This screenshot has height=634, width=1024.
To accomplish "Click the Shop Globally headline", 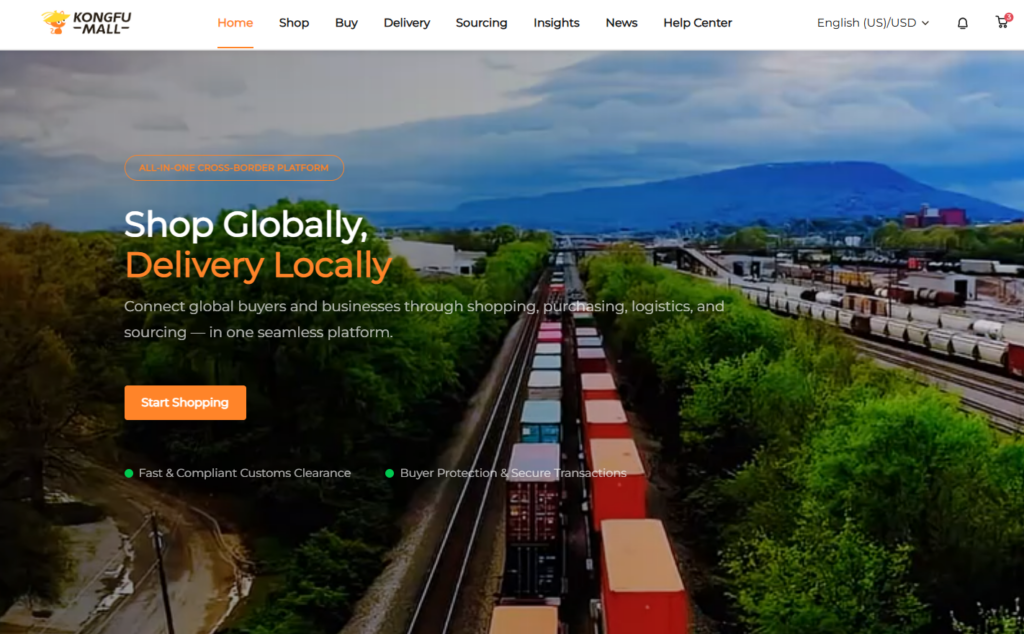I will [246, 224].
